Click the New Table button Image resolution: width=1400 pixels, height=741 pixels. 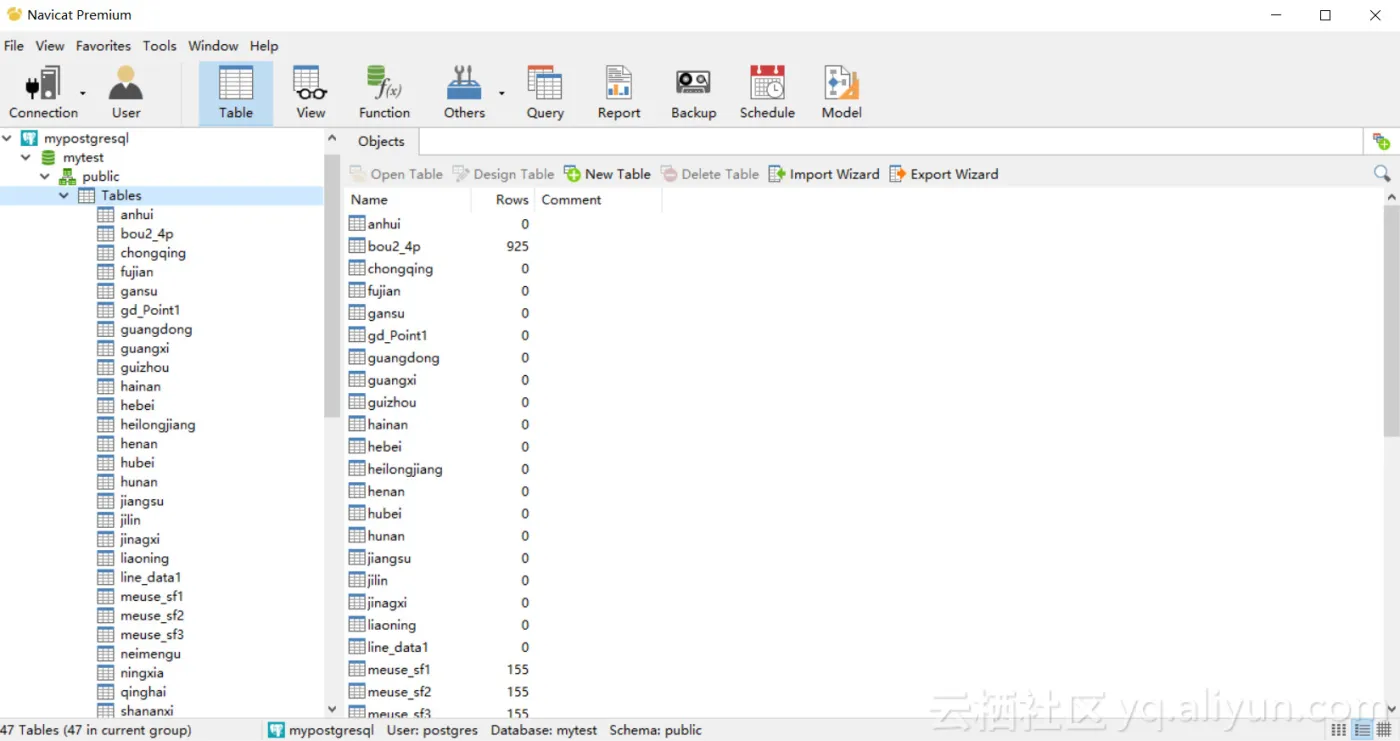pyautogui.click(x=607, y=174)
